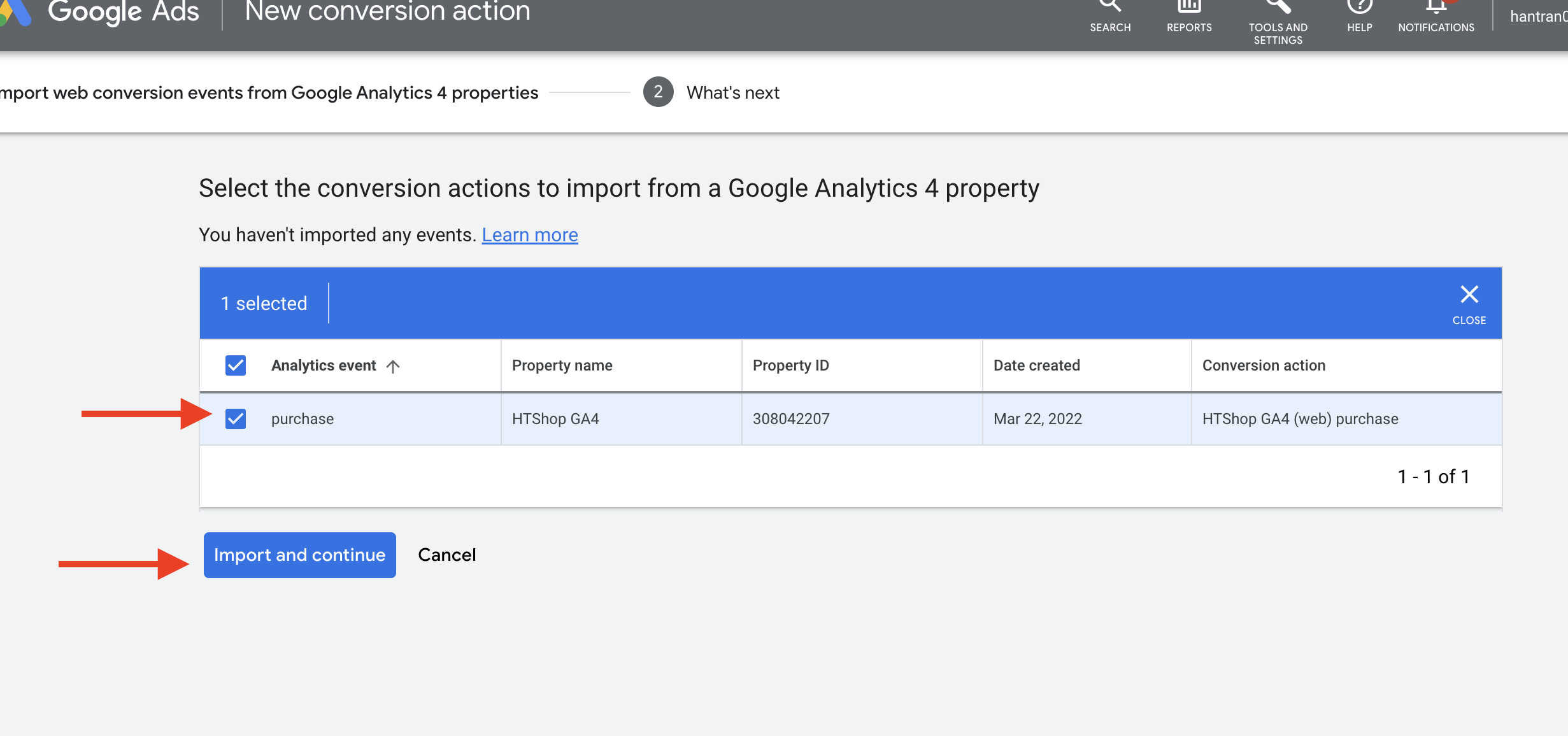Open the hantran account menu

click(x=1538, y=16)
